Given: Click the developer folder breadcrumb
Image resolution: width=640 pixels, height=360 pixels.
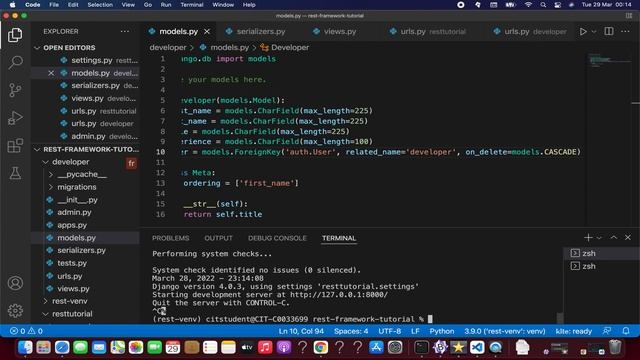Looking at the screenshot, I should click(x=168, y=48).
